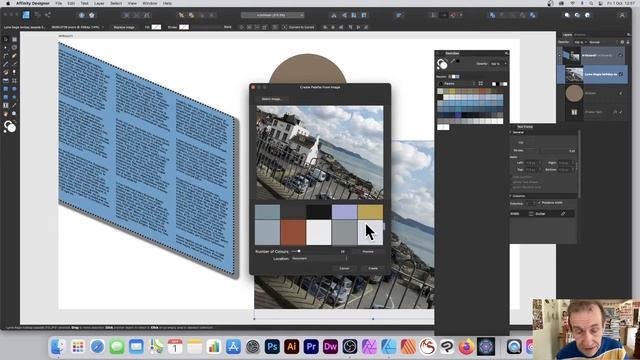Collapse the General section in Text Frame
This screenshot has height=360, width=640.
pos(511,132)
